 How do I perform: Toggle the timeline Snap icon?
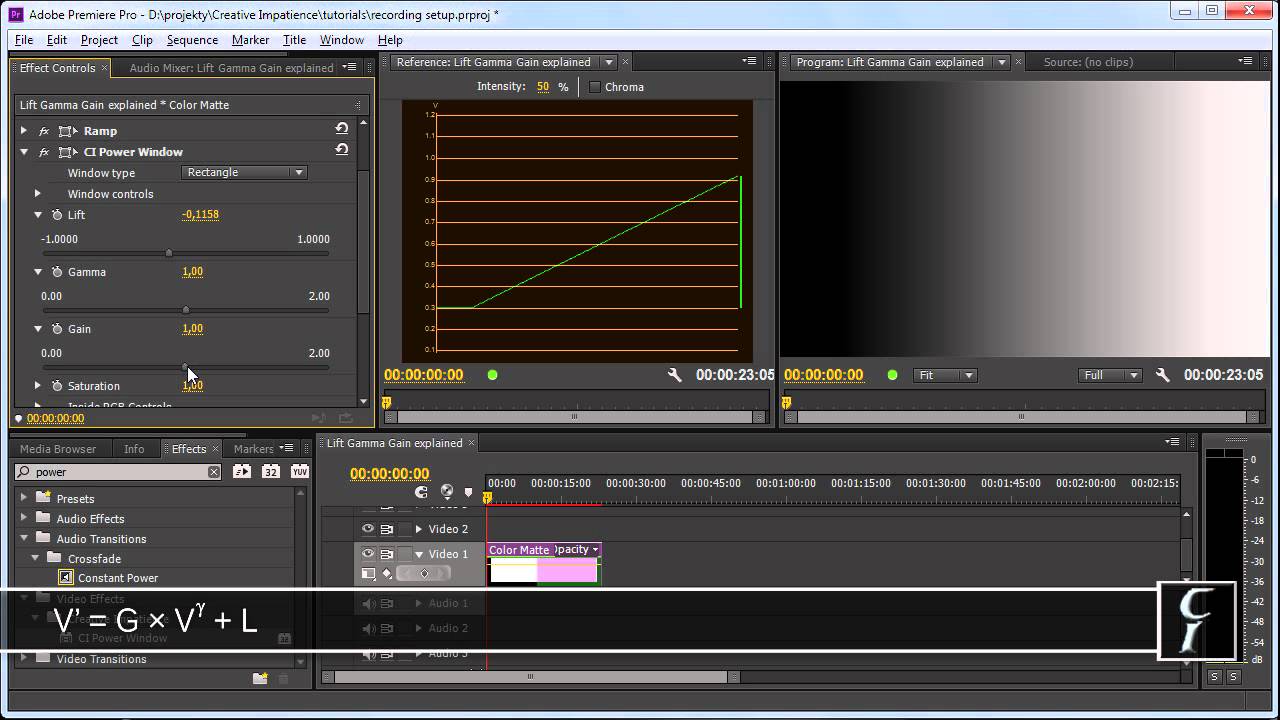click(x=421, y=492)
